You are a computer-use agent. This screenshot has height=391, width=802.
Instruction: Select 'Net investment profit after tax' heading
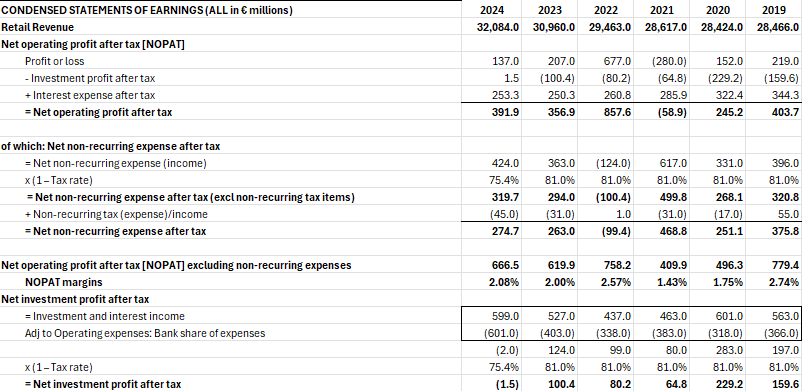coord(76,299)
